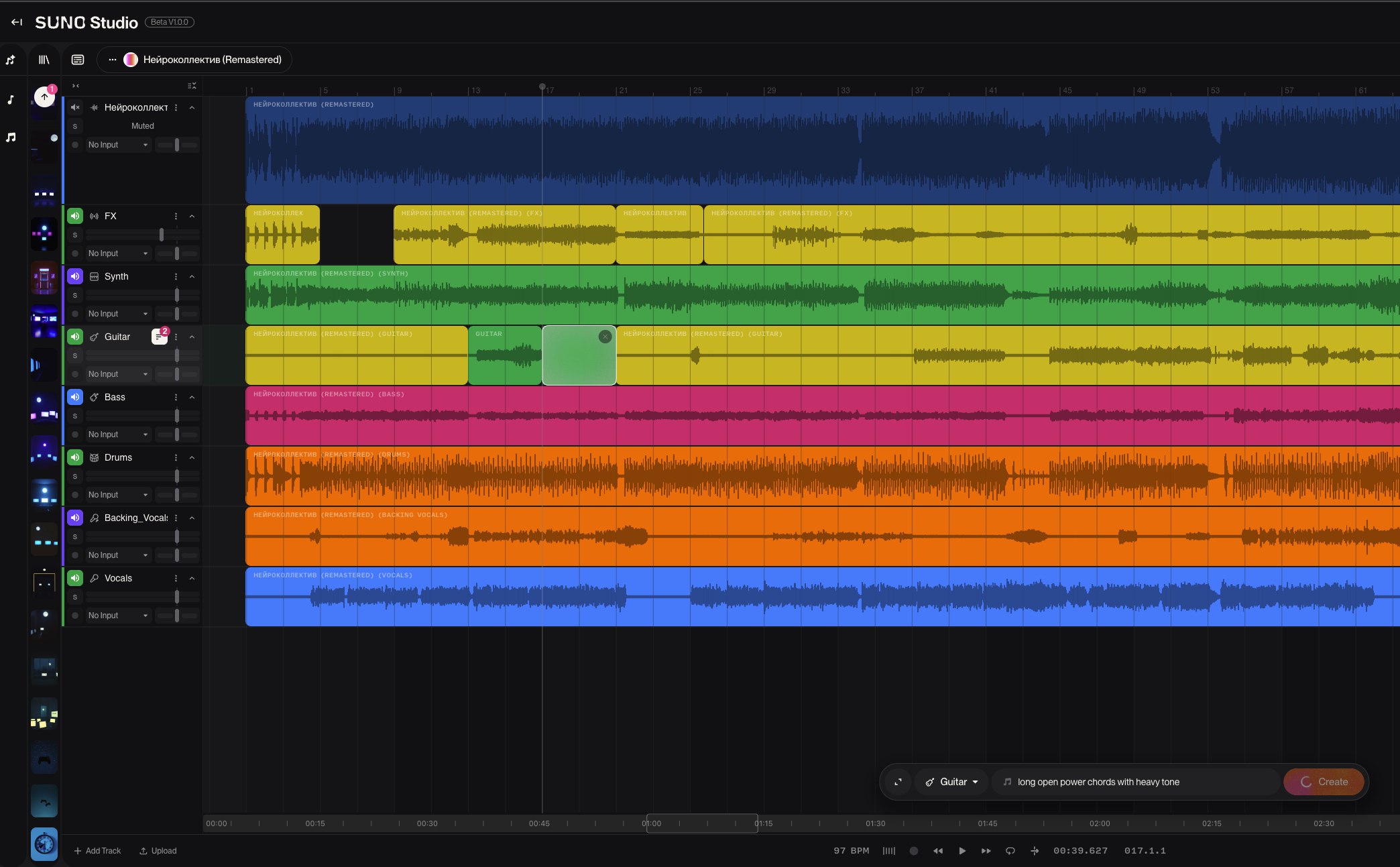The height and width of the screenshot is (867, 1400).
Task: Click the metronome bars icon next to BPM
Action: [x=889, y=851]
